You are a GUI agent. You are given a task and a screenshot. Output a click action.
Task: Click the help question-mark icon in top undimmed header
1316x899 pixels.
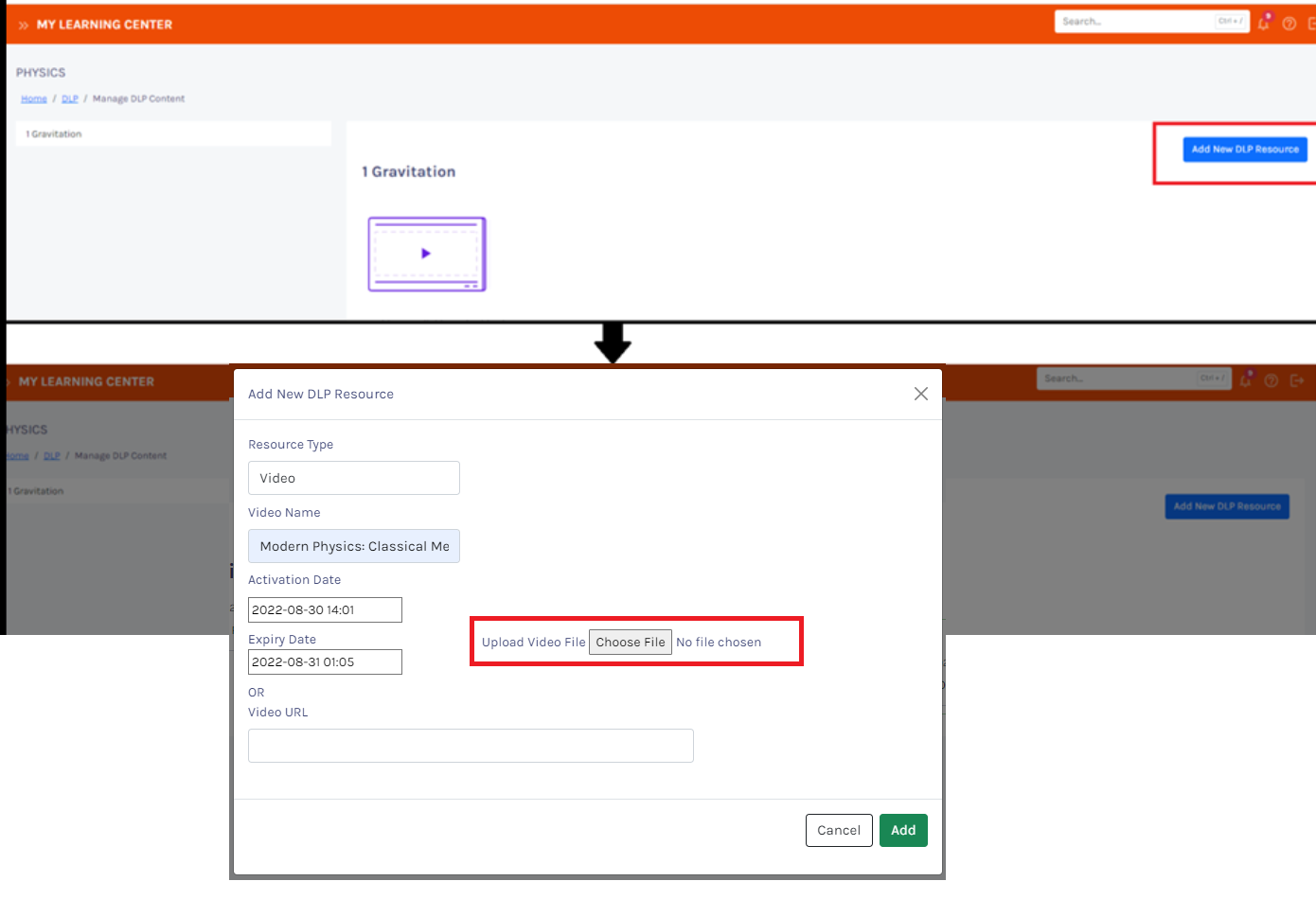coord(1289,24)
